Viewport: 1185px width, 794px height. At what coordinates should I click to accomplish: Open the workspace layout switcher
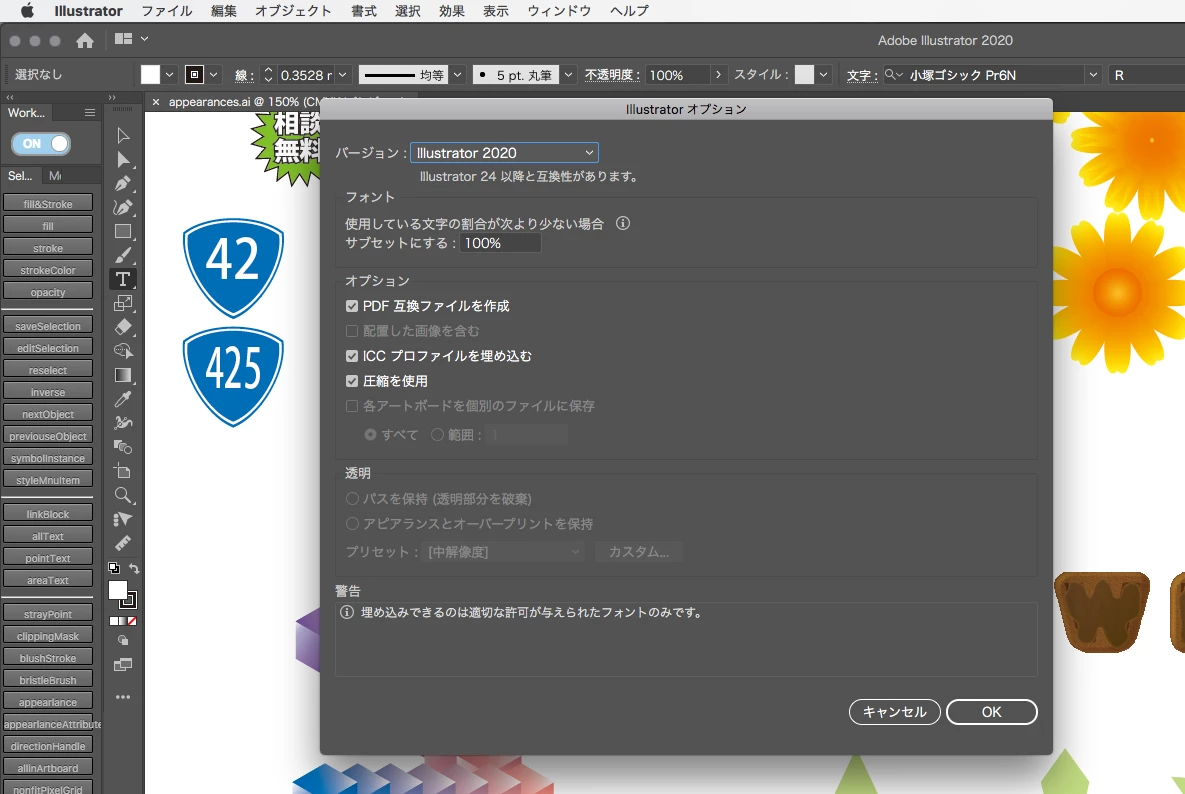131,39
